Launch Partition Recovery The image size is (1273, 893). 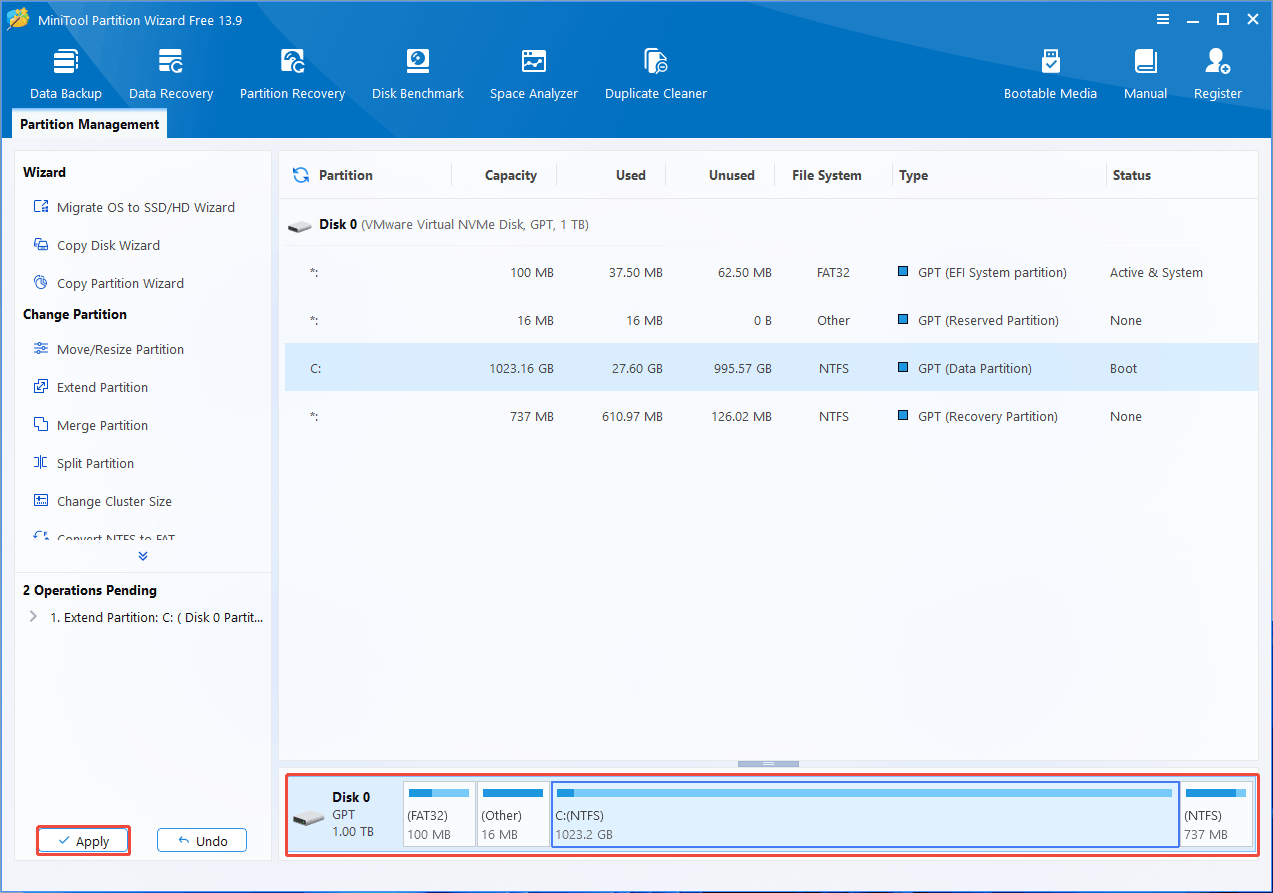(x=292, y=74)
